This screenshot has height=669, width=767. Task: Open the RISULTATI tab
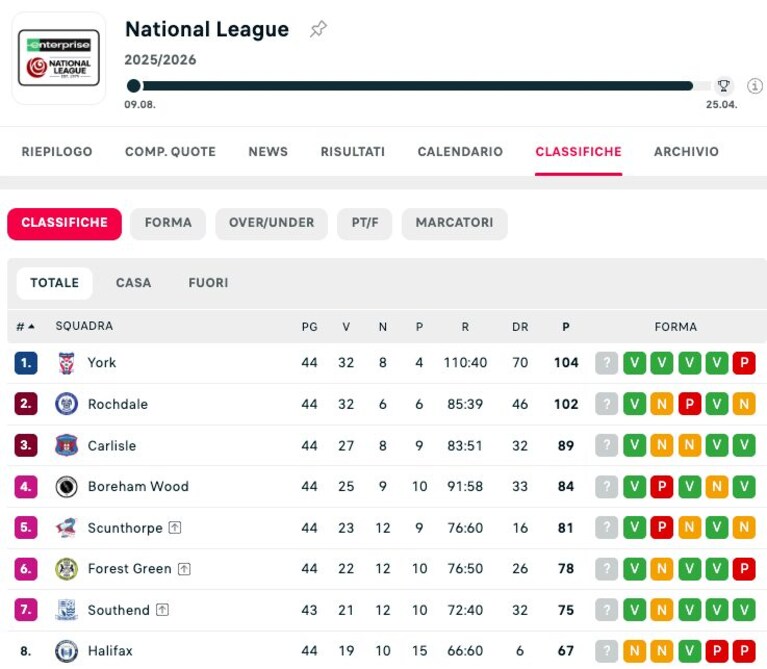pyautogui.click(x=353, y=152)
